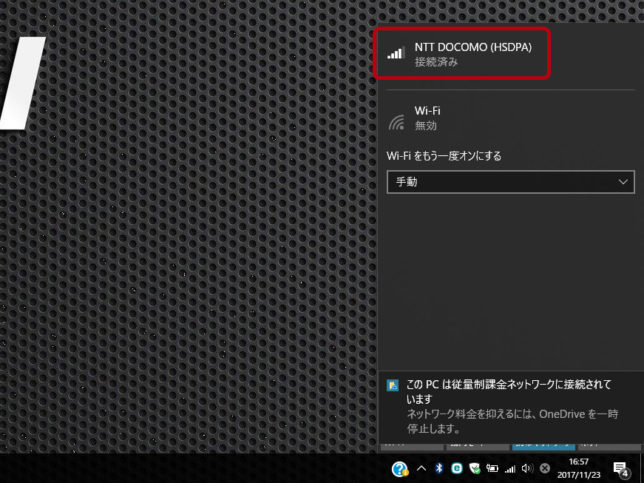
Task: Click the 'Wi-Fi をもう一度オンにする' label
Action: [444, 156]
